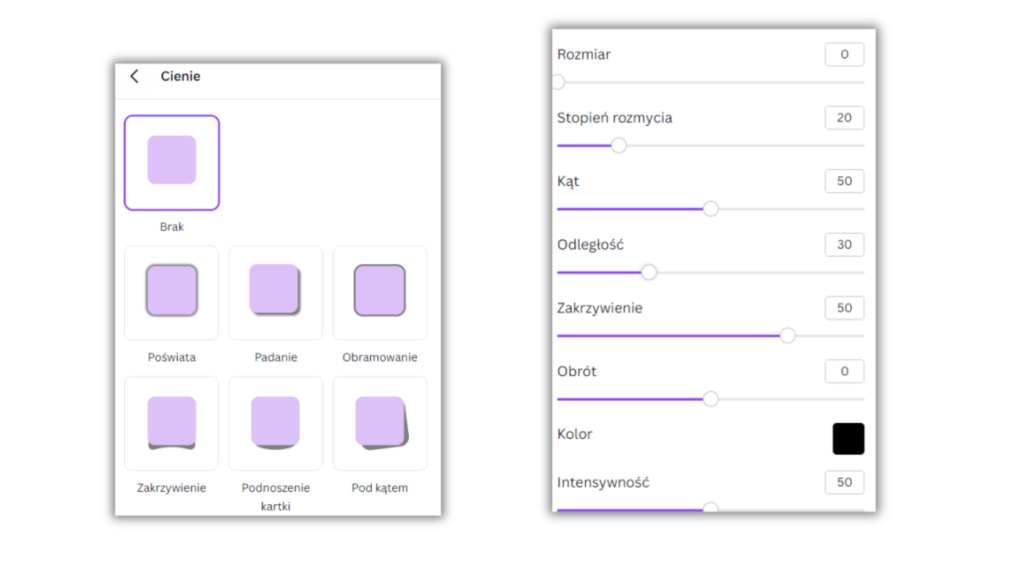Select the Obramowanie shadow option
Screen dimensions: 1024x576
point(380,292)
